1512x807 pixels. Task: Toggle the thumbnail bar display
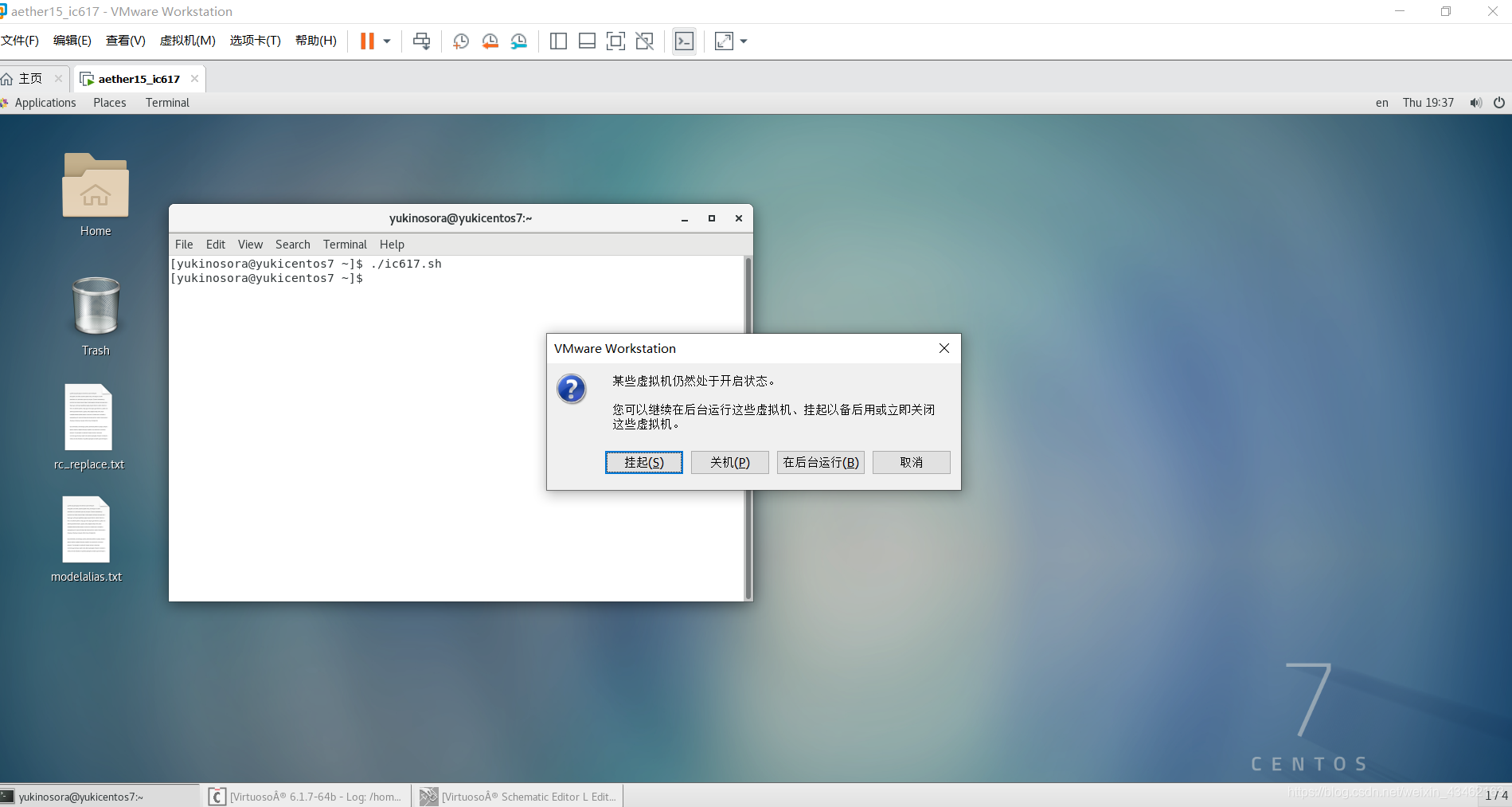click(x=587, y=41)
